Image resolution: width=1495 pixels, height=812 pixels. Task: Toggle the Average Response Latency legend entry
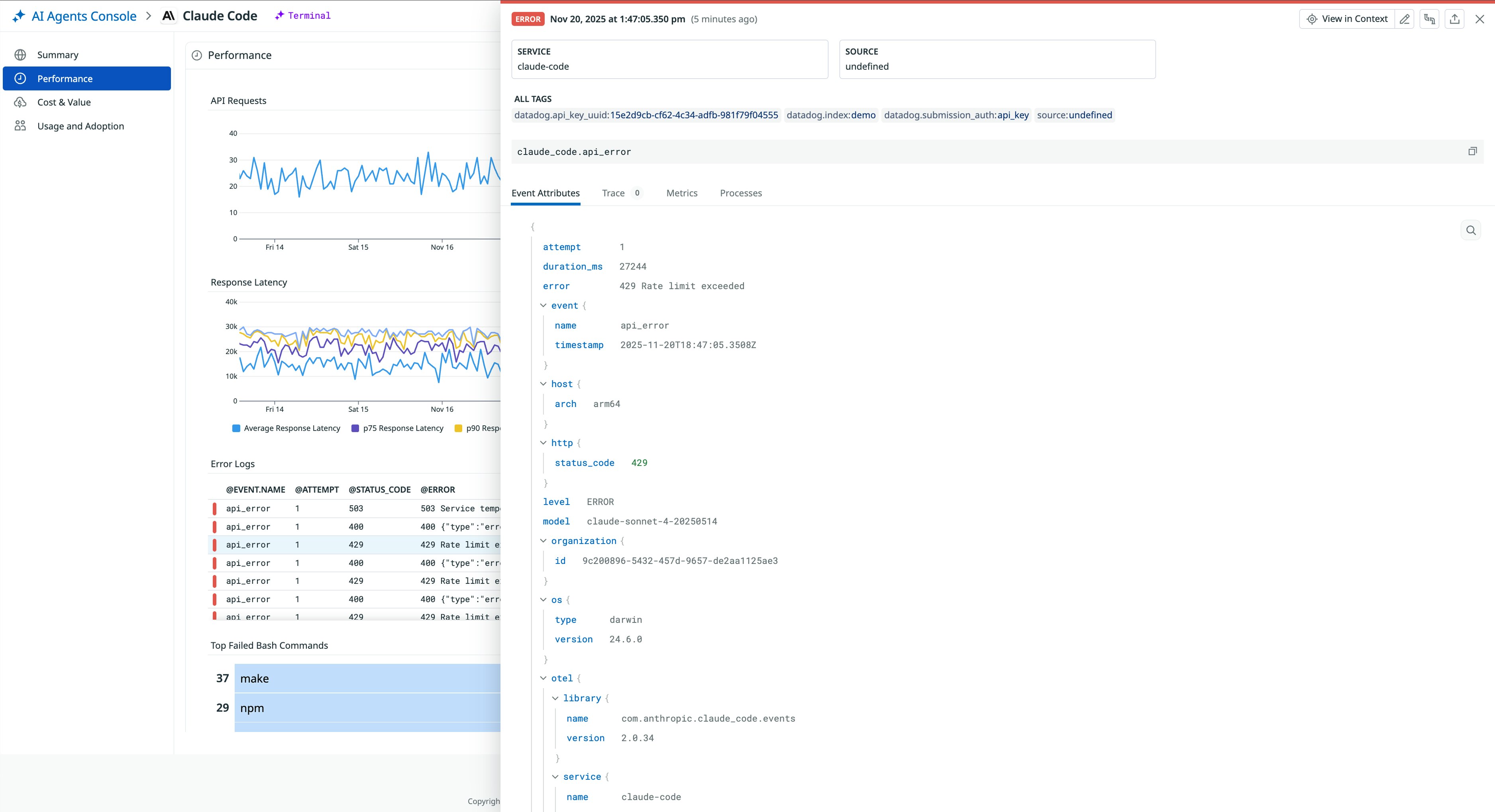coord(287,428)
